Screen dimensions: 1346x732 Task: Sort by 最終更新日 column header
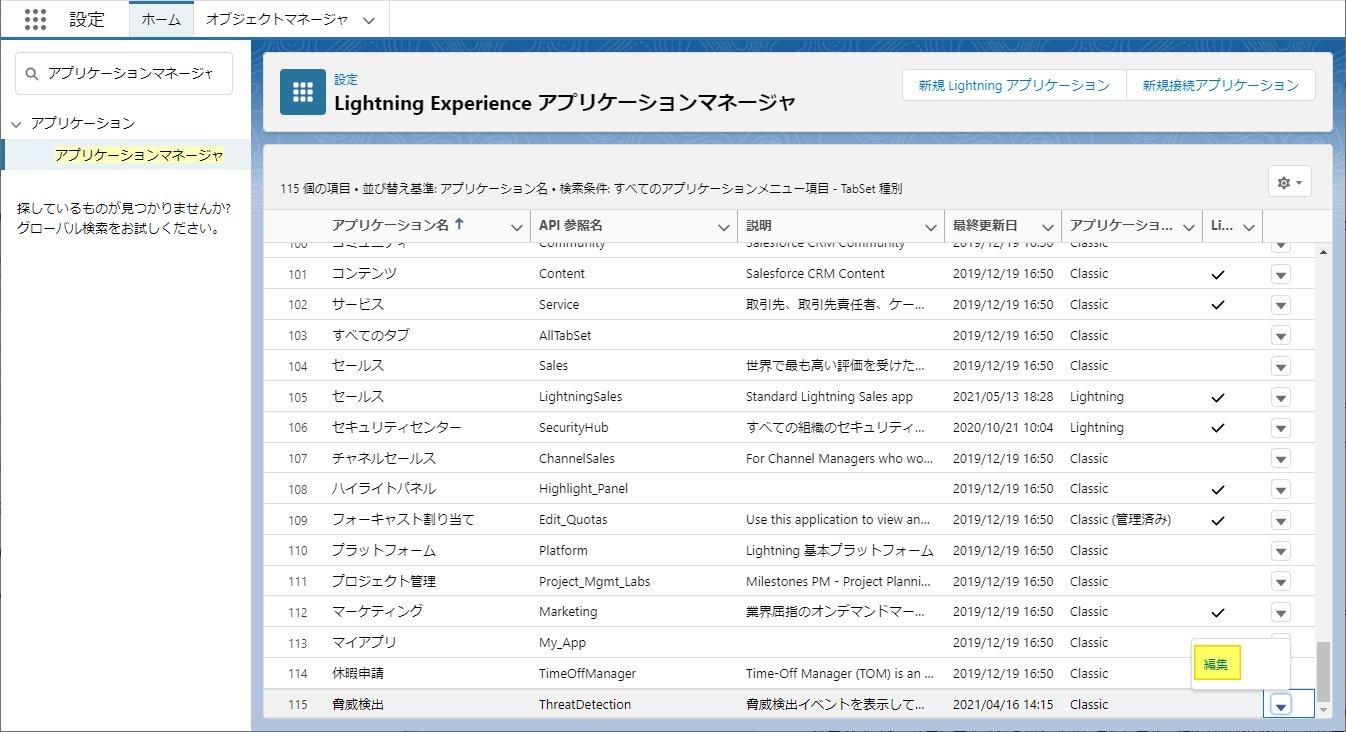click(x=985, y=226)
